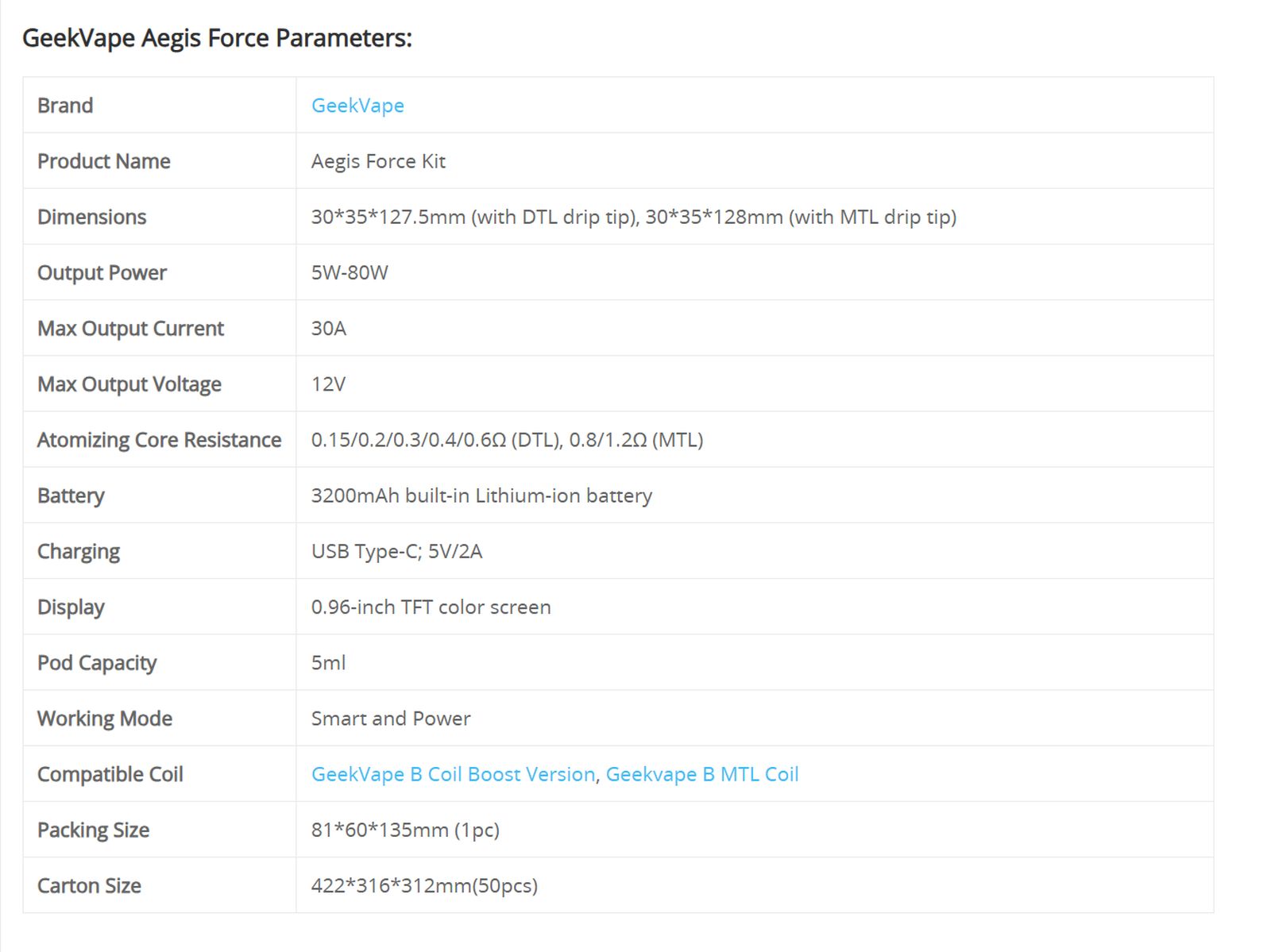Viewport: 1271px width, 952px height.
Task: Open the GeekVape brand link
Action: tap(357, 106)
